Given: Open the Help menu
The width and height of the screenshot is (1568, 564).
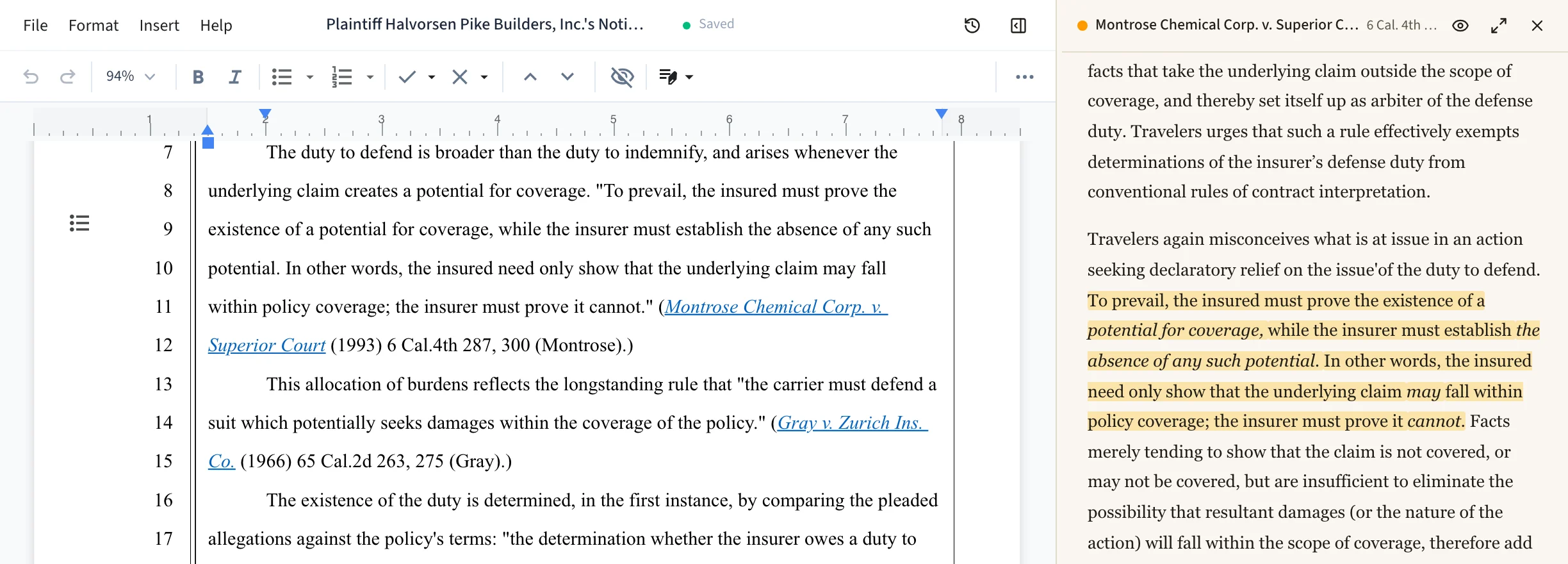Looking at the screenshot, I should pos(216,26).
